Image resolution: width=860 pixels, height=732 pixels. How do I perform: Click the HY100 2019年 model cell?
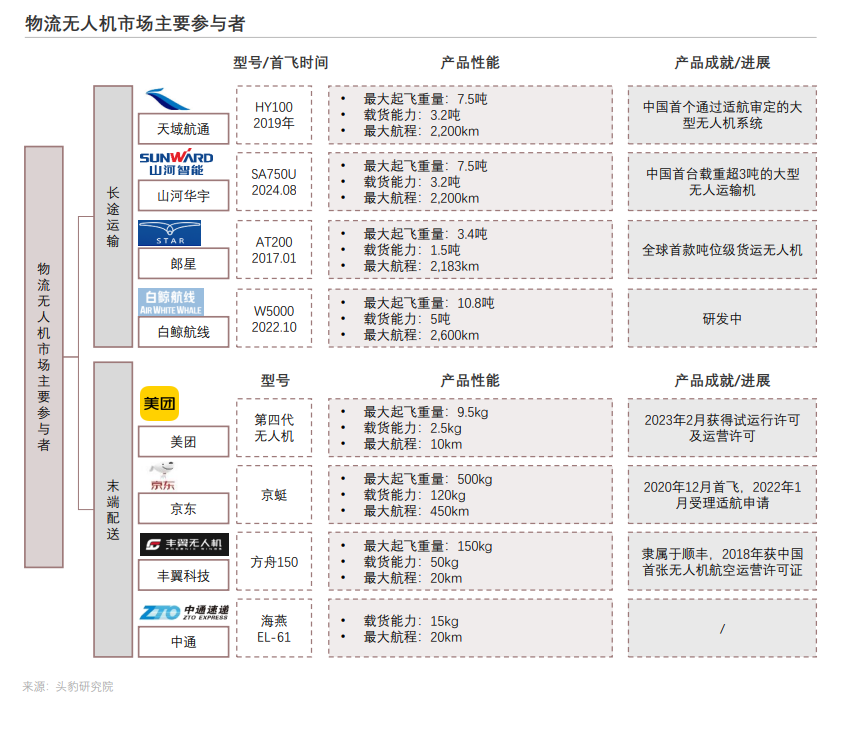point(274,115)
